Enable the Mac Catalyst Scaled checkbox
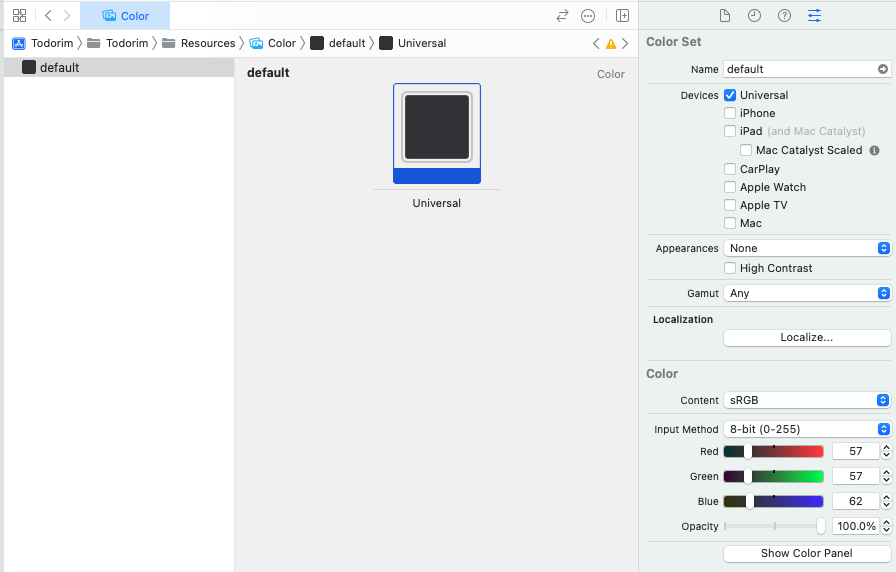 [x=746, y=150]
